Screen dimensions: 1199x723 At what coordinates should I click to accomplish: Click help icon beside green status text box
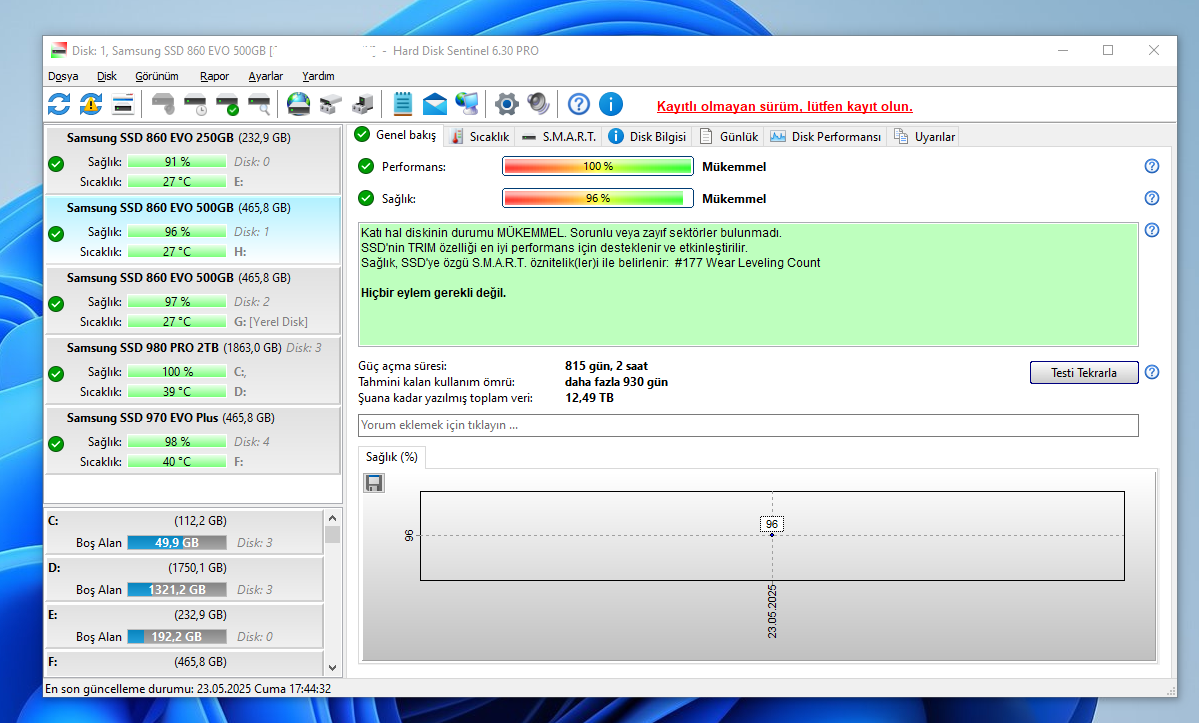pyautogui.click(x=1152, y=231)
